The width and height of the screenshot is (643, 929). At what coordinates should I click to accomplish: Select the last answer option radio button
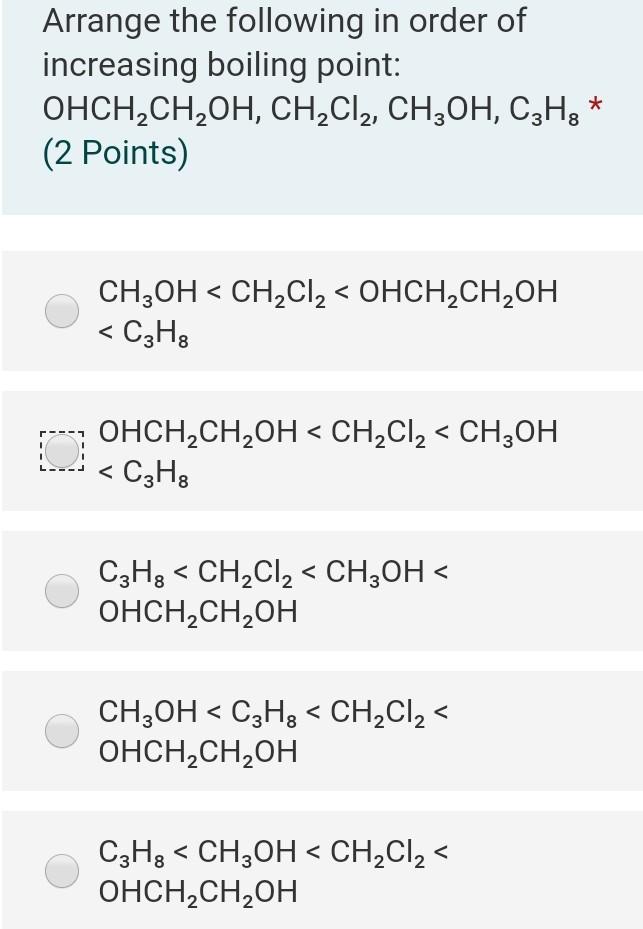62,870
